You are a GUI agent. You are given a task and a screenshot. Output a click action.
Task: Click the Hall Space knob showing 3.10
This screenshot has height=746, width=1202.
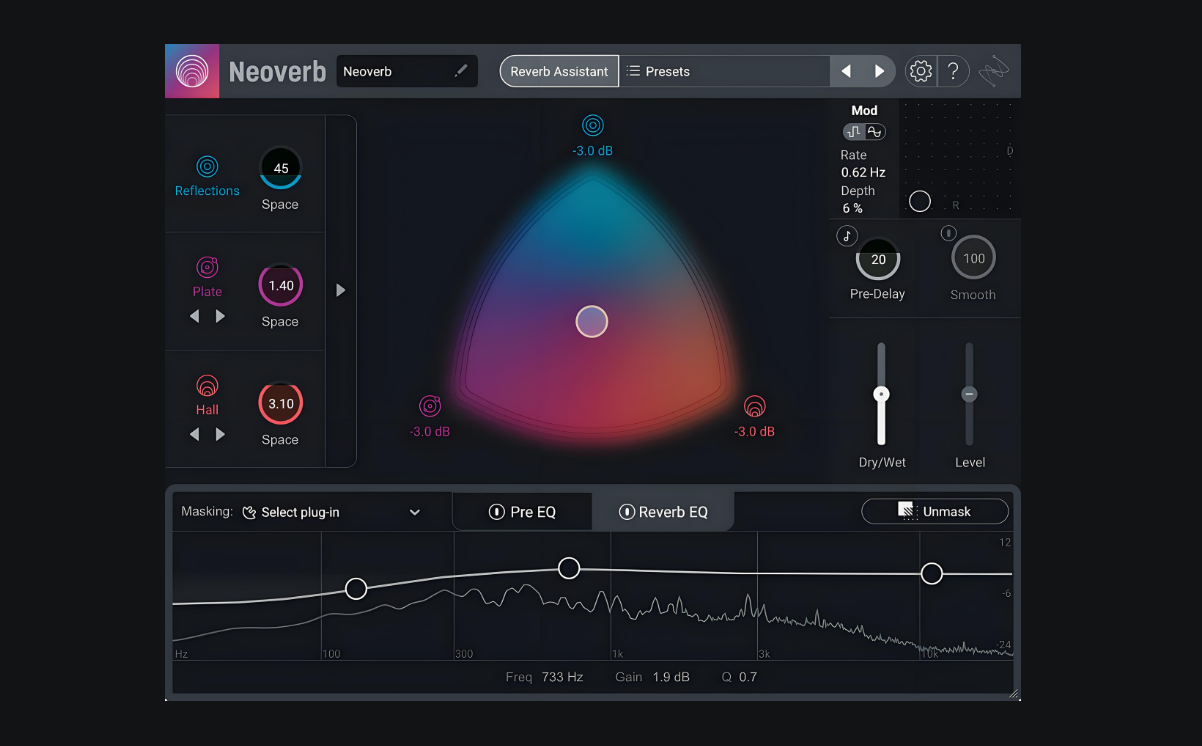point(281,404)
